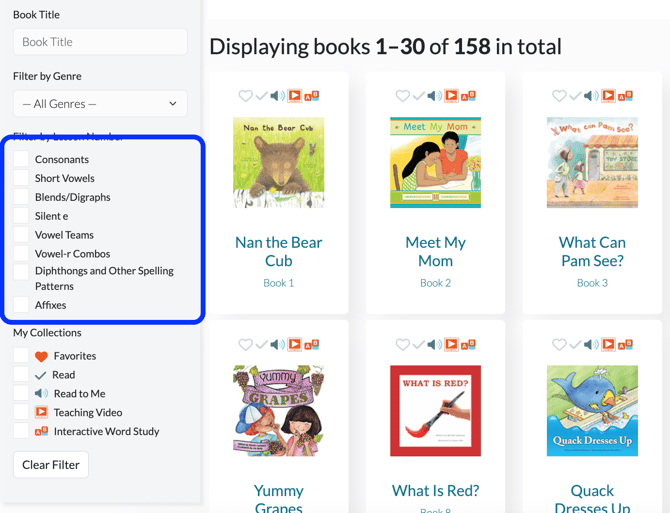The width and height of the screenshot is (670, 513).
Task: Mark What Can Pam See? as read checkmark
Action: (x=575, y=96)
